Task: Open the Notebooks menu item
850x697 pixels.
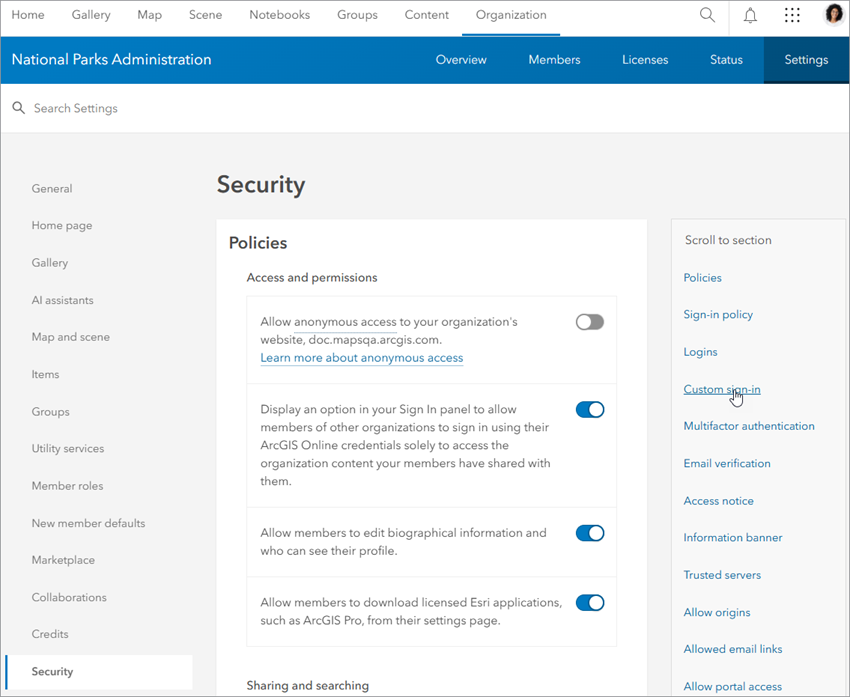Action: pos(279,15)
